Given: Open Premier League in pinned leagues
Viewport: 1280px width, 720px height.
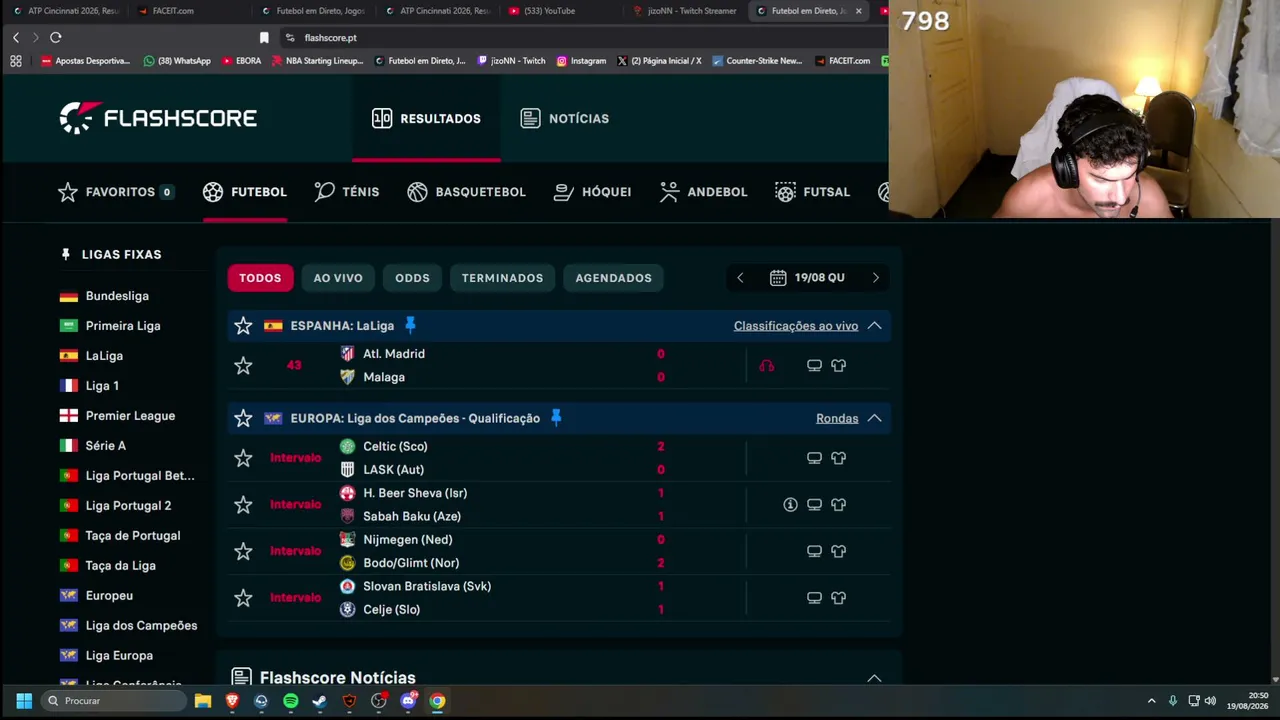Looking at the screenshot, I should 130,416.
